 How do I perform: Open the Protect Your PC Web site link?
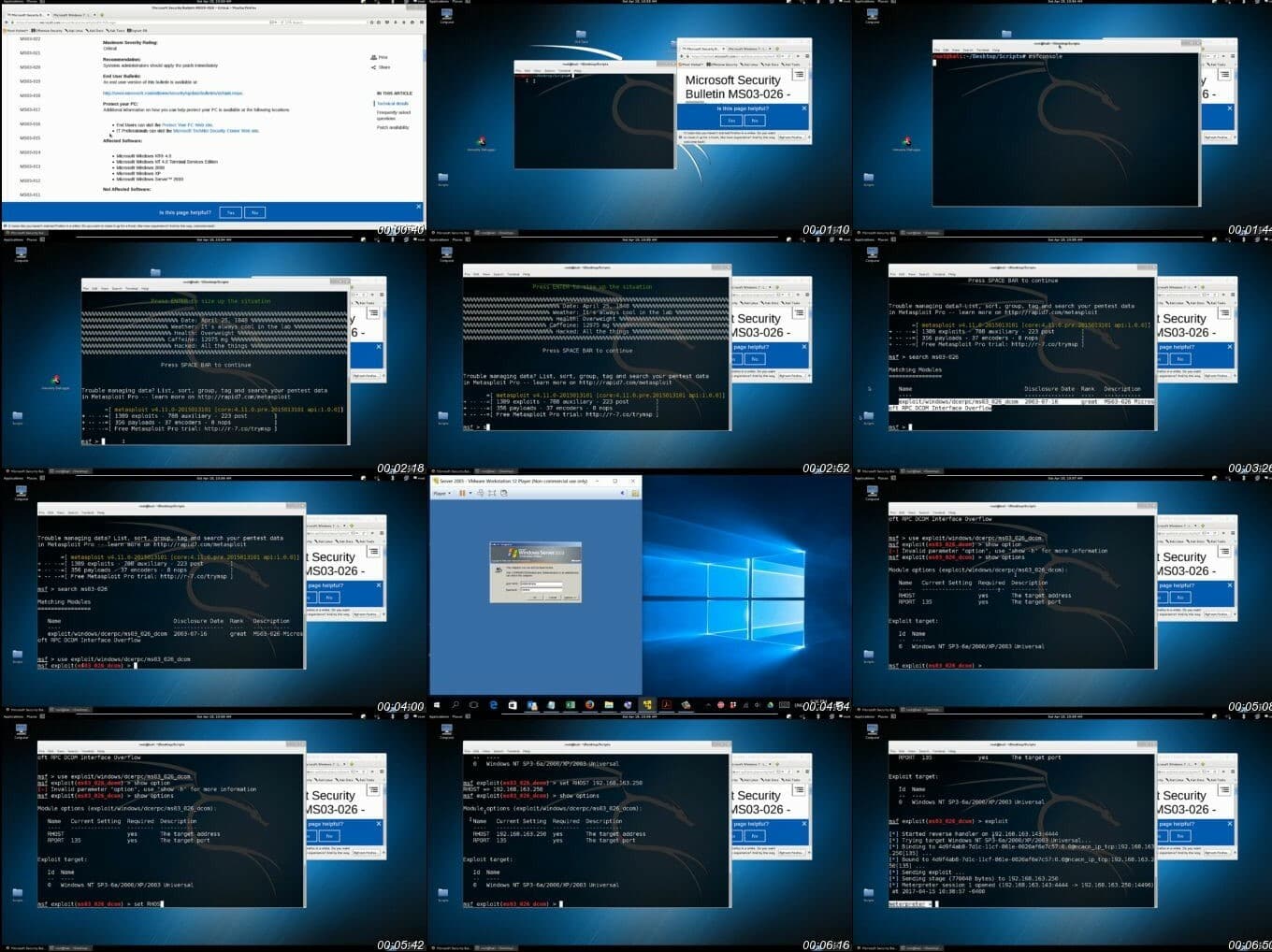tap(187, 124)
